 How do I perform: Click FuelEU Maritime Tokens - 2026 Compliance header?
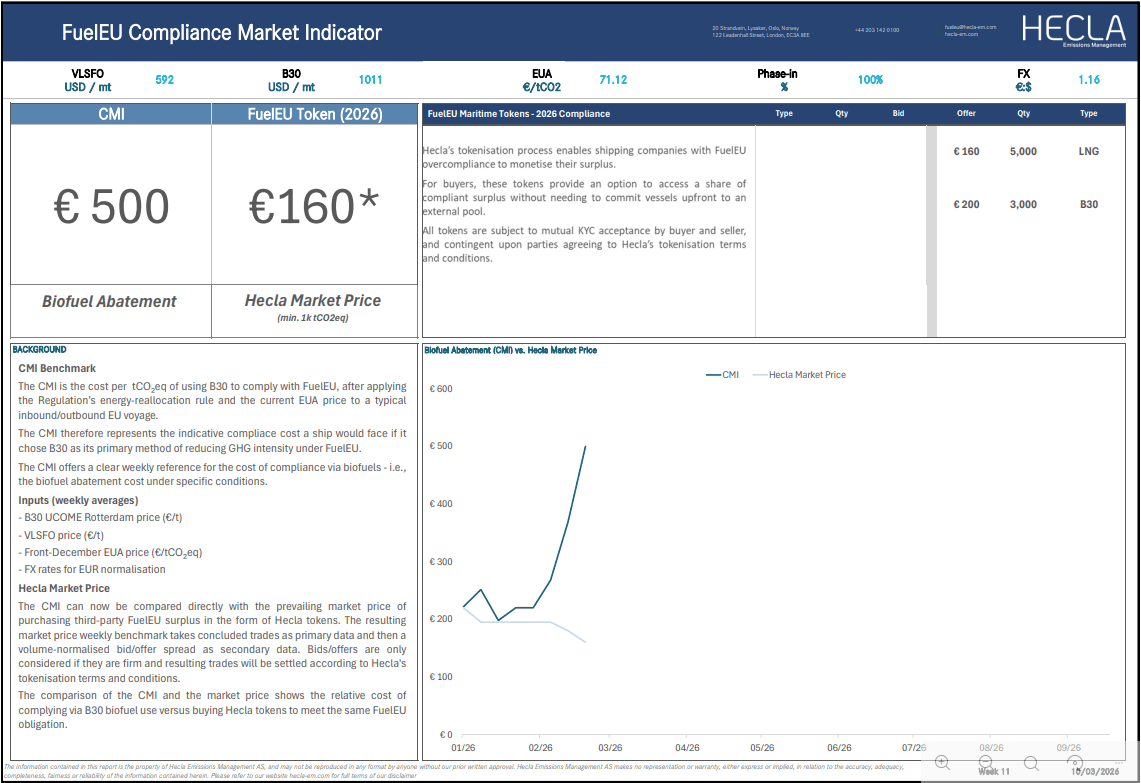[519, 114]
